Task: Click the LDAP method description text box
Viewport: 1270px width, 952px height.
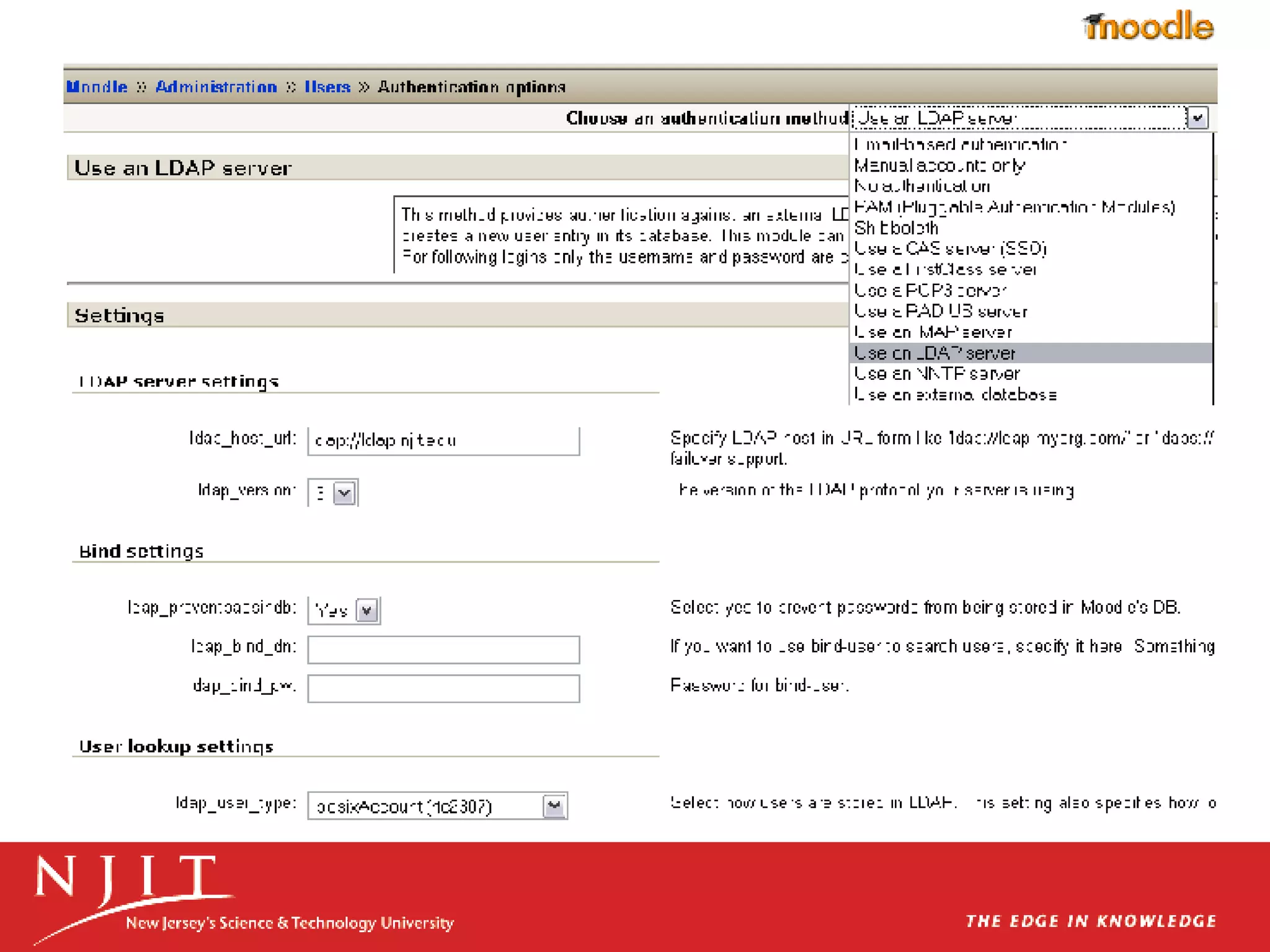Action: coord(621,235)
